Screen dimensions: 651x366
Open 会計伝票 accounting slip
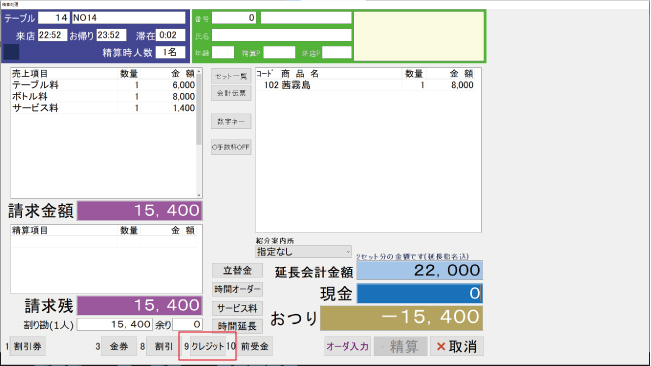(231, 93)
